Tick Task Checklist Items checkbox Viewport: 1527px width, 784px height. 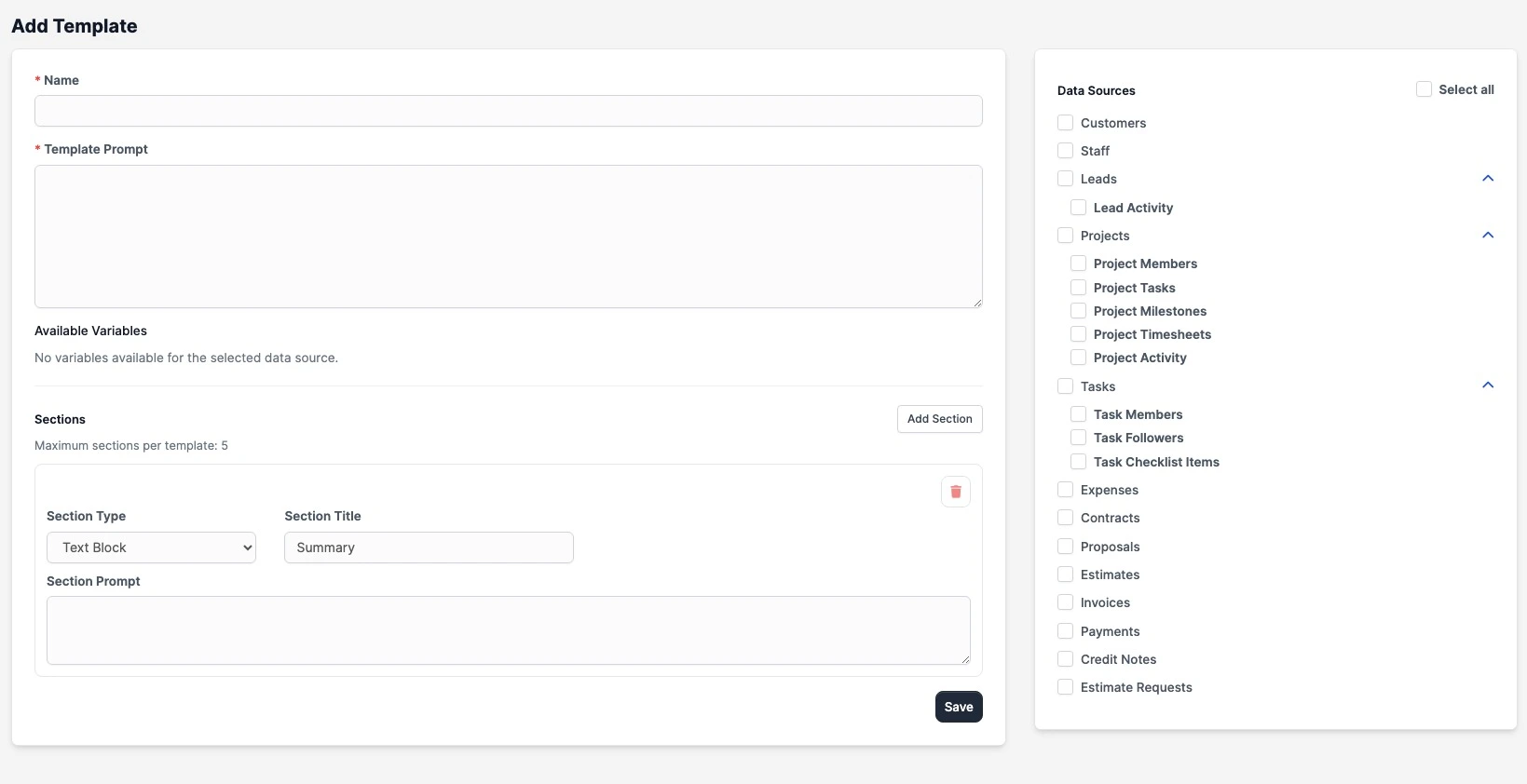1079,462
